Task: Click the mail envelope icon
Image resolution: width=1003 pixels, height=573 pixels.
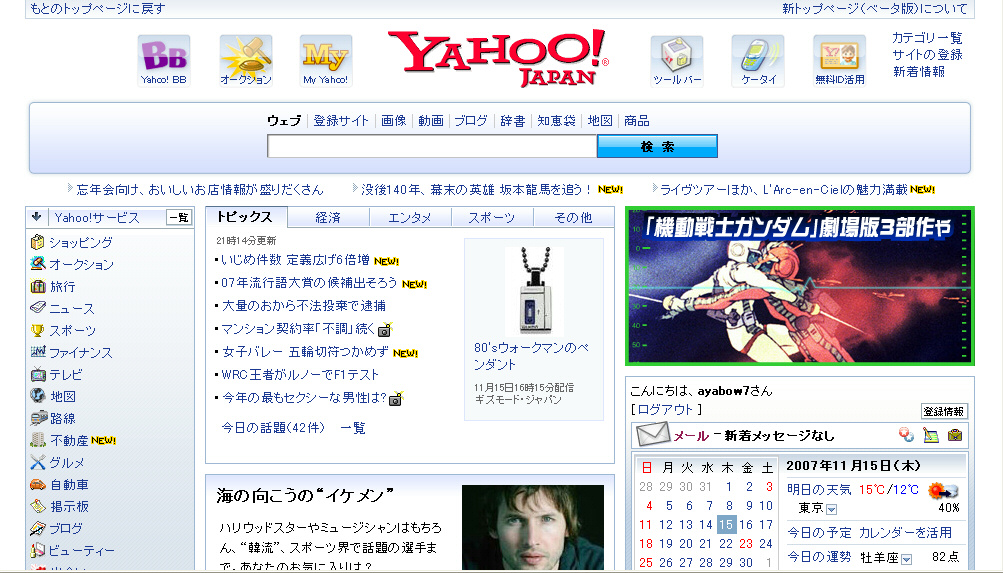Action: [652, 435]
